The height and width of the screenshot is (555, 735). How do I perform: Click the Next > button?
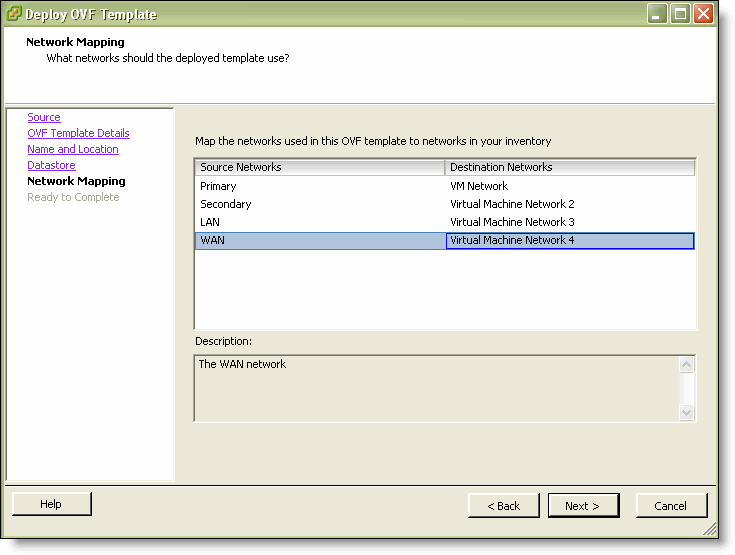(583, 505)
